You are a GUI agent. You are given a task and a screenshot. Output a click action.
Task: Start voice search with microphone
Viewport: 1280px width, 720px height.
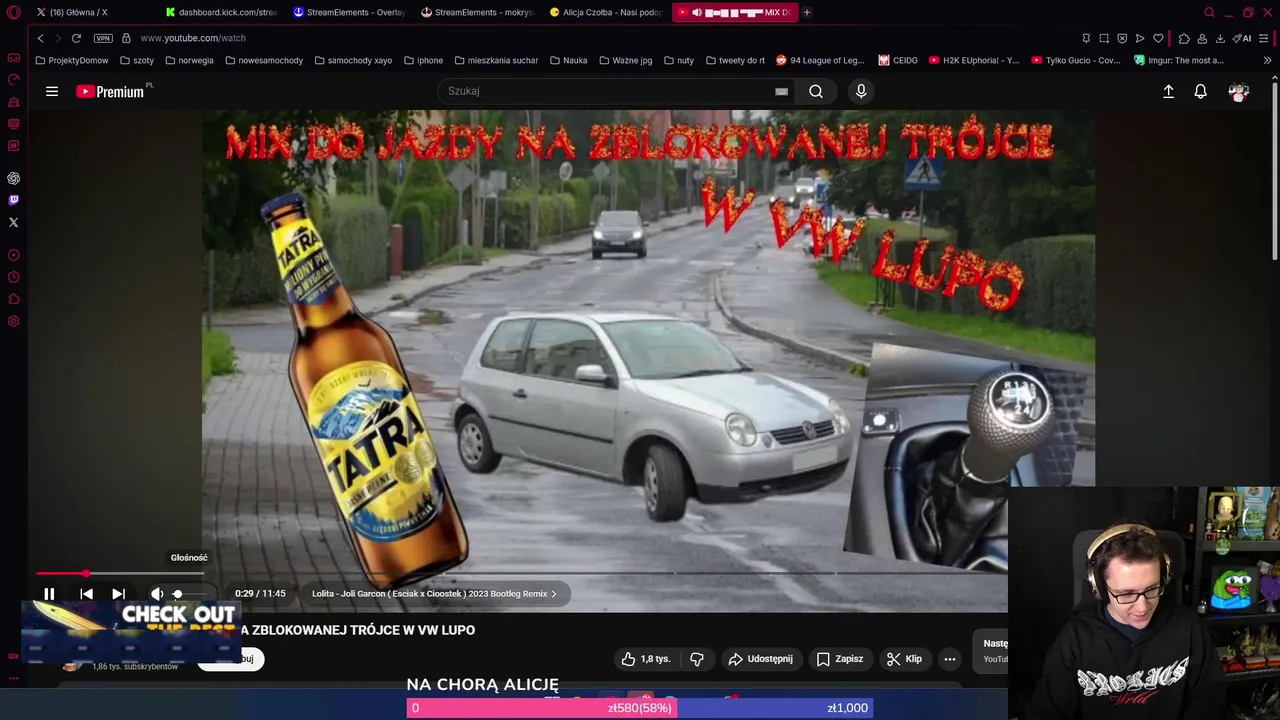(861, 91)
